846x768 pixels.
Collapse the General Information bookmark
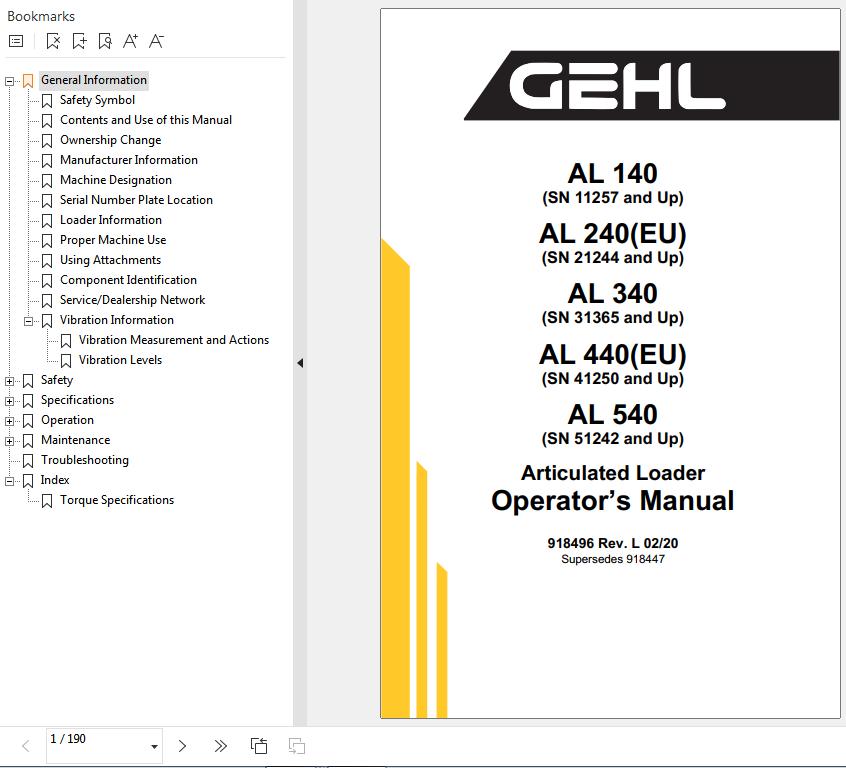pyautogui.click(x=9, y=81)
